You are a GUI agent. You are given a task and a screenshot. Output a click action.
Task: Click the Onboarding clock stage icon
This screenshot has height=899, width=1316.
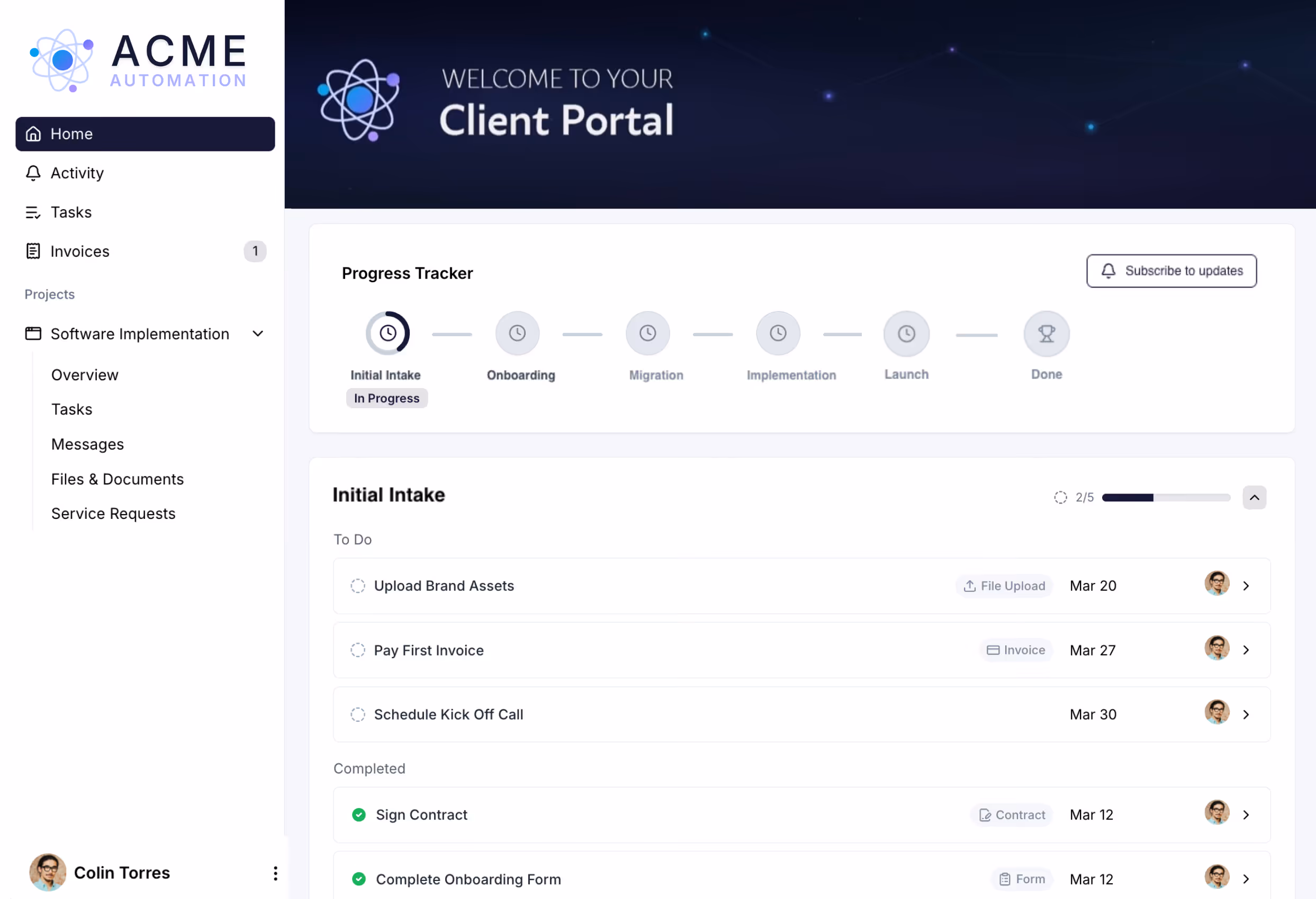coord(517,333)
